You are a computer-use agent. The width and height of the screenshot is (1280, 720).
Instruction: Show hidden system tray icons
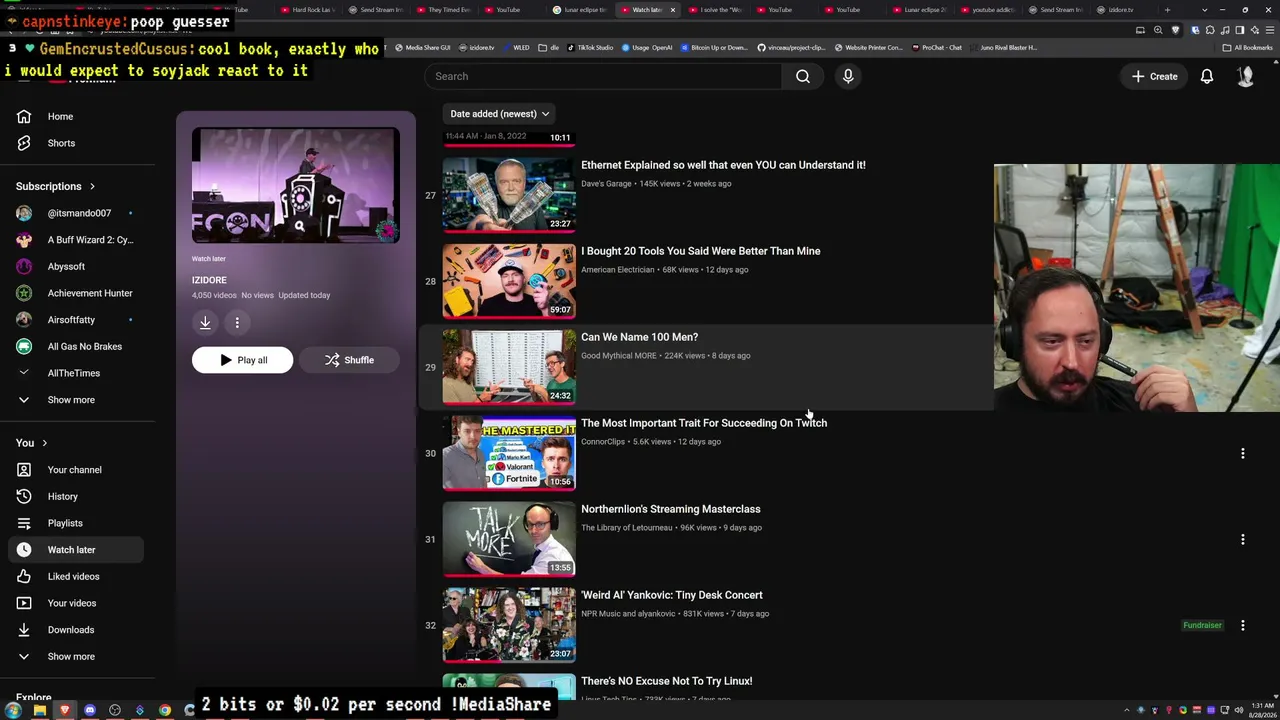[1128, 710]
